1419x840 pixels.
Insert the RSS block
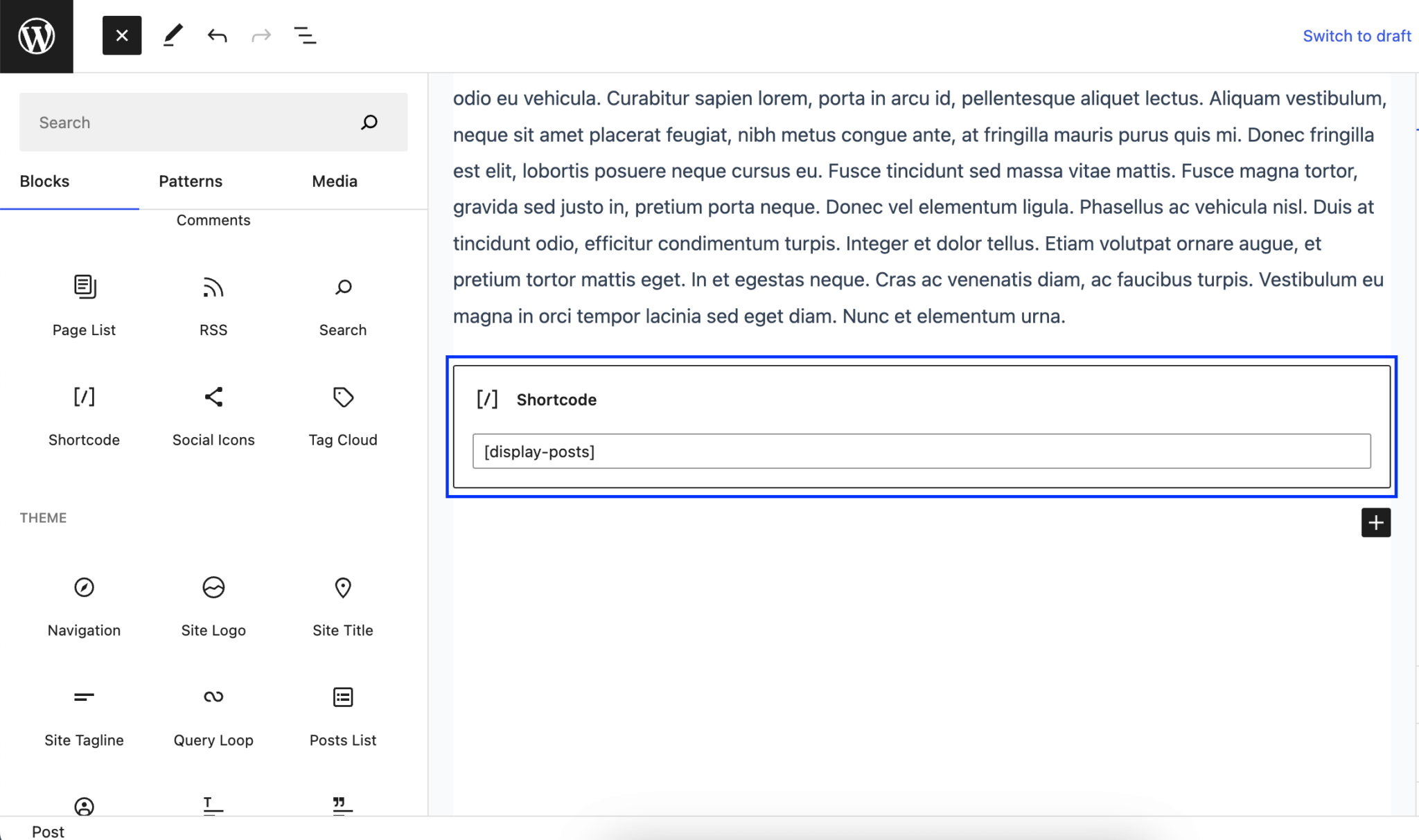pos(213,305)
